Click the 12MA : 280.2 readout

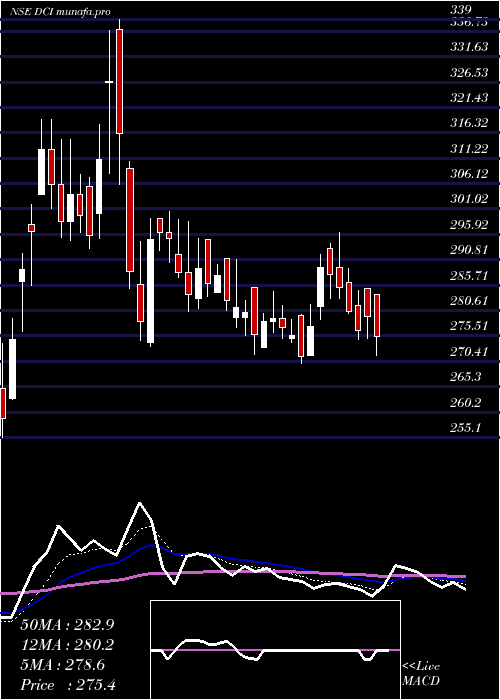coord(67,645)
